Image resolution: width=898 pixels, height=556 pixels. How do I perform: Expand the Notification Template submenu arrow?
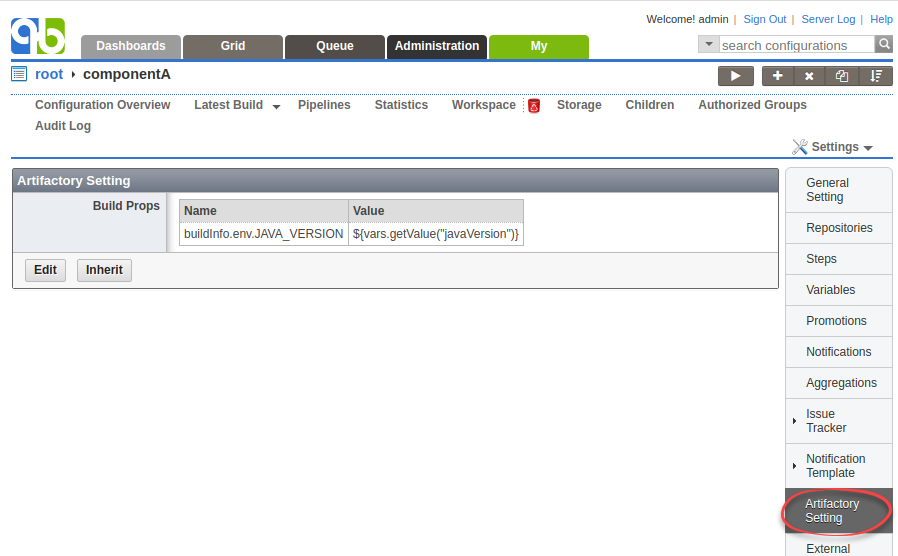(x=794, y=466)
